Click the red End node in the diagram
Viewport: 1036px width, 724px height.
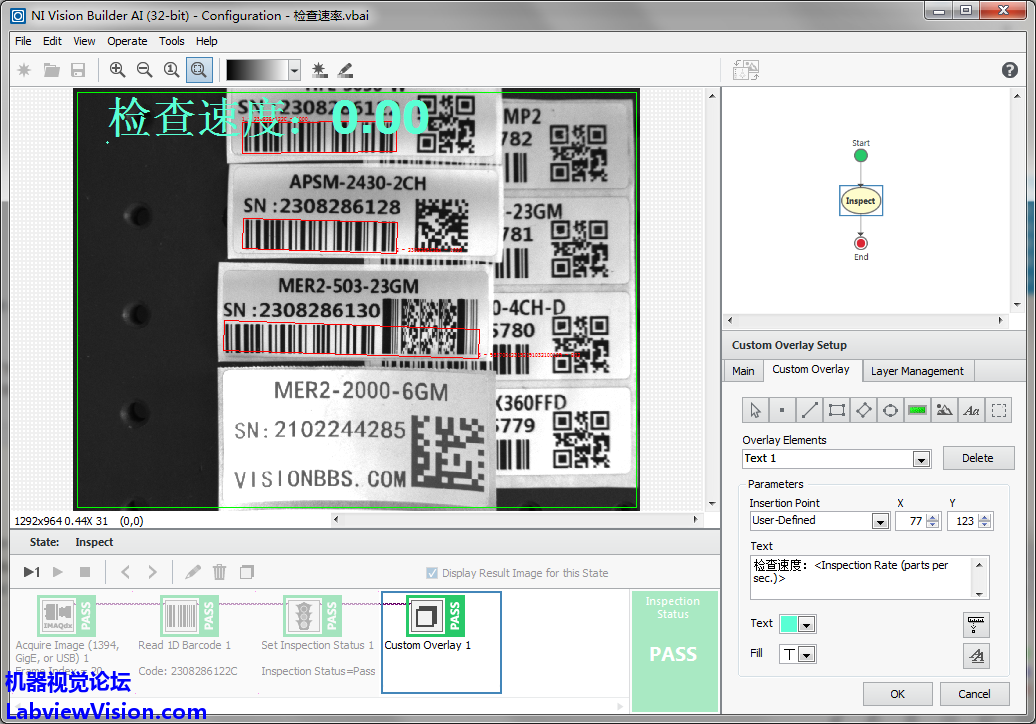point(860,243)
